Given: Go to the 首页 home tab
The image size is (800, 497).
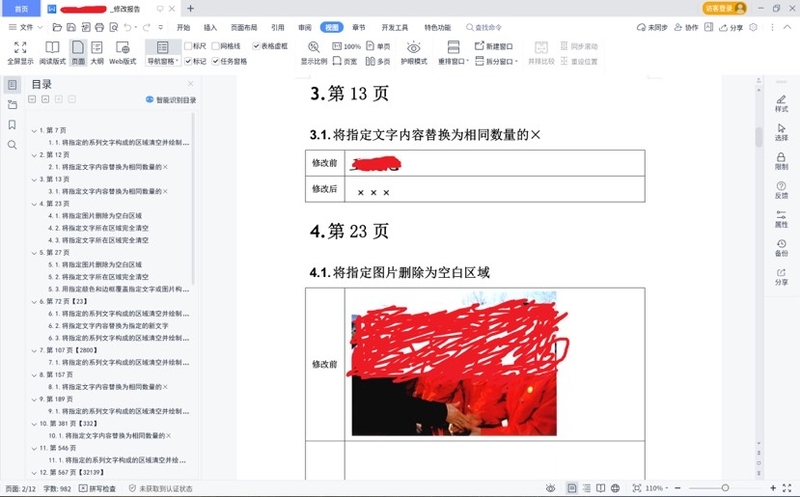Looking at the screenshot, I should click(20, 9).
